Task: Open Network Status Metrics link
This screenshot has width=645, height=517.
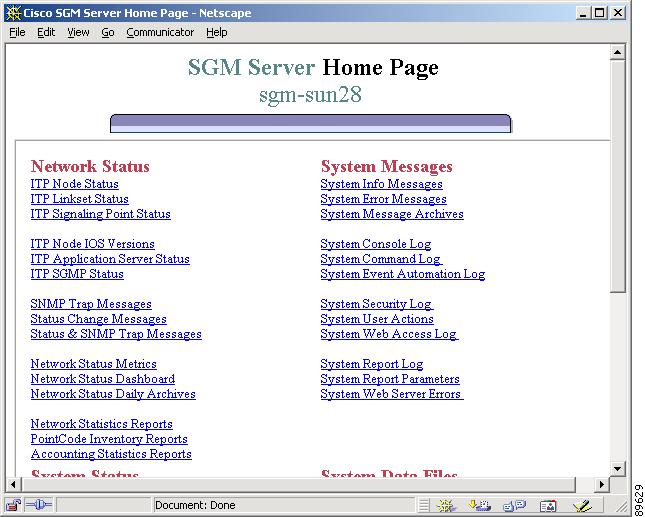Action: point(93,364)
